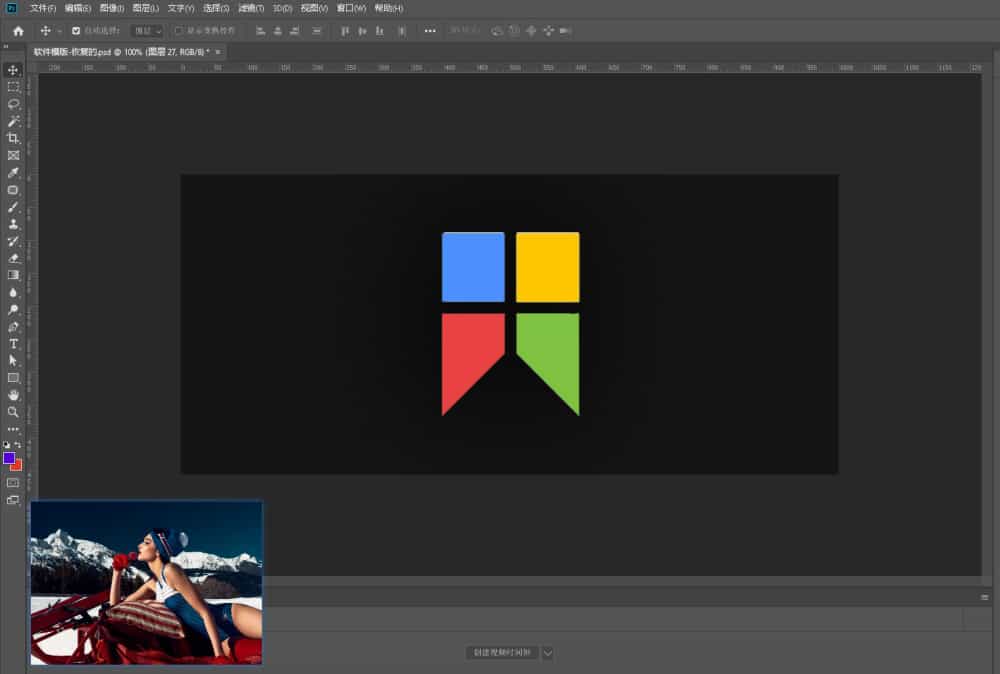This screenshot has width=1000, height=674.
Task: Align left edges in options bar
Action: pos(260,31)
